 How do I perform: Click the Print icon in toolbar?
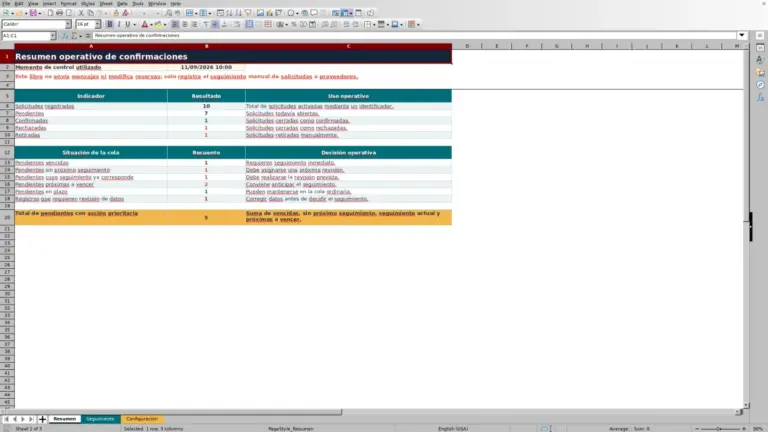(x=59, y=13)
